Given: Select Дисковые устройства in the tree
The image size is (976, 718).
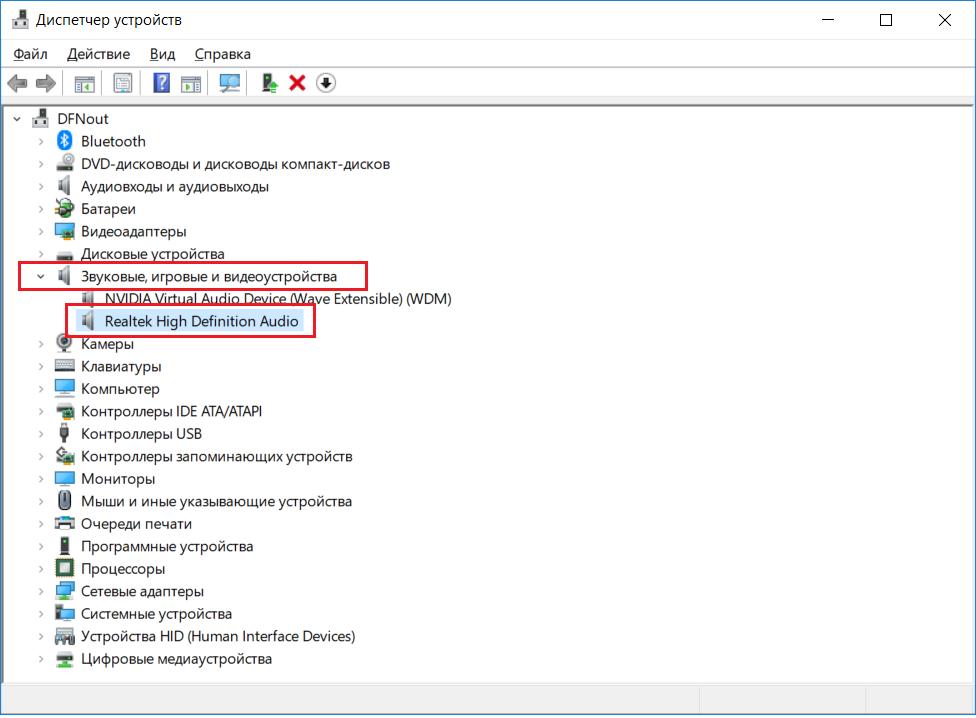Looking at the screenshot, I should coord(152,254).
